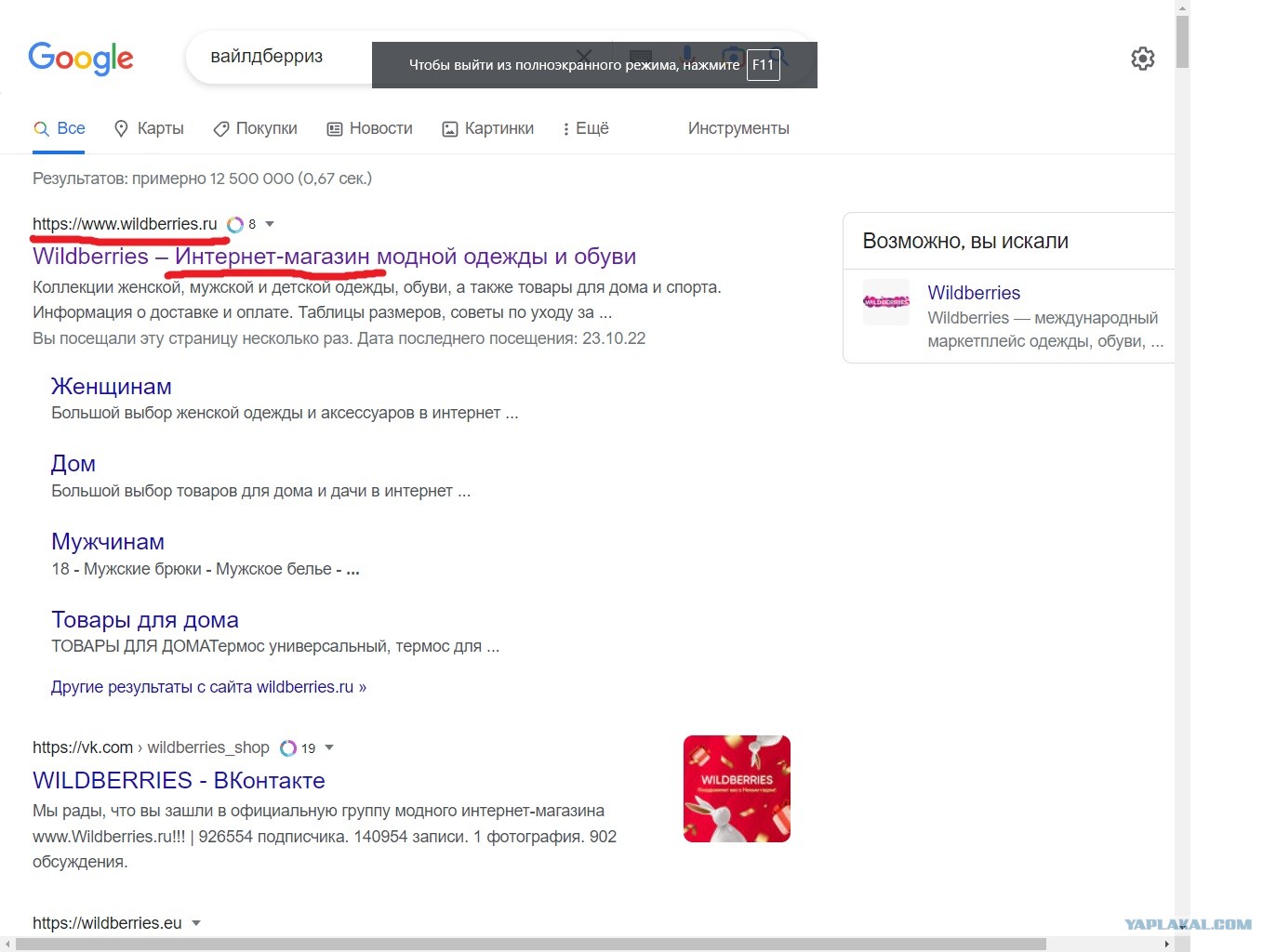Click the https://www.wildberries.ru URL text
The width and height of the screenshot is (1276, 952).
(125, 224)
